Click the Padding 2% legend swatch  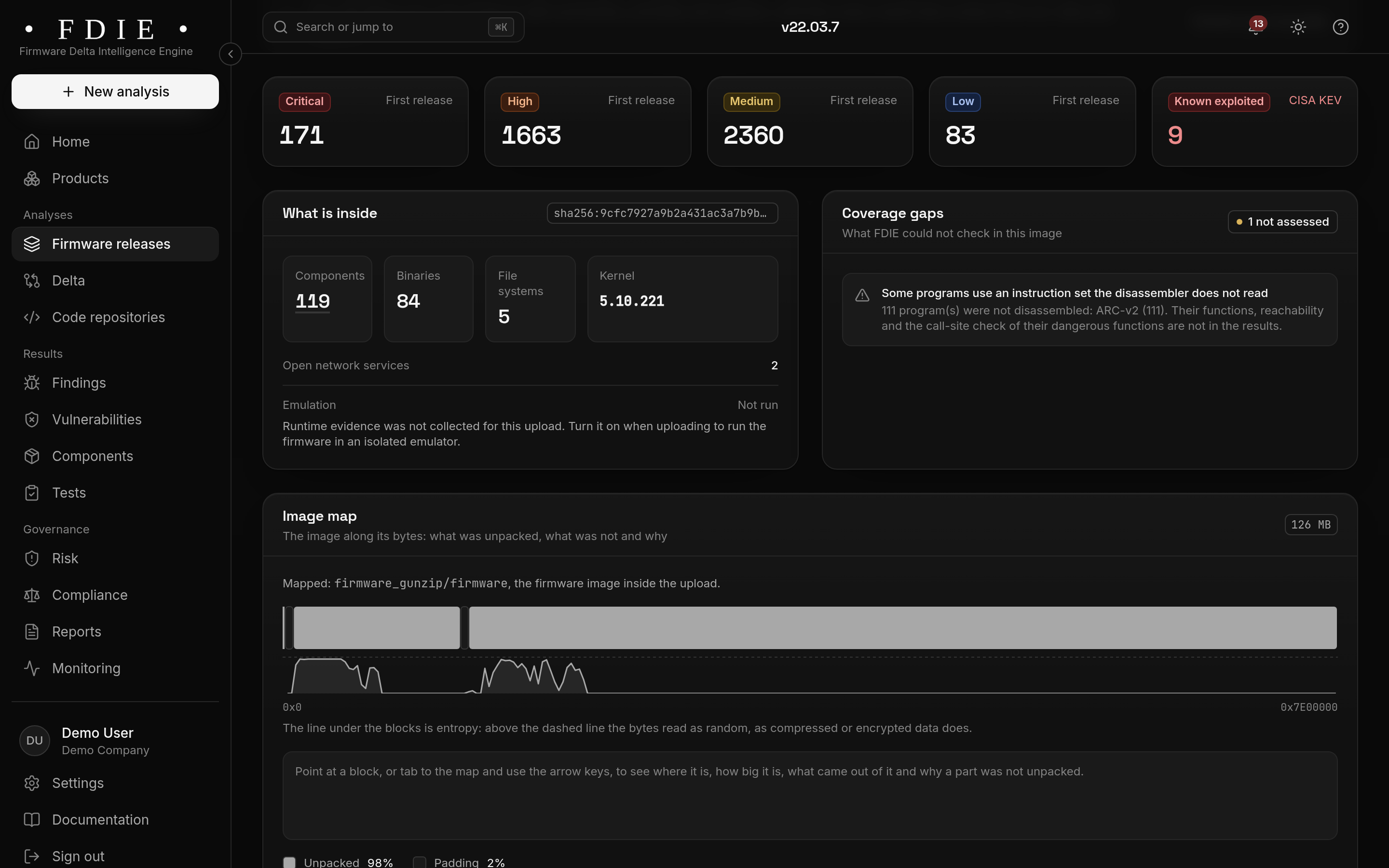pos(420,862)
